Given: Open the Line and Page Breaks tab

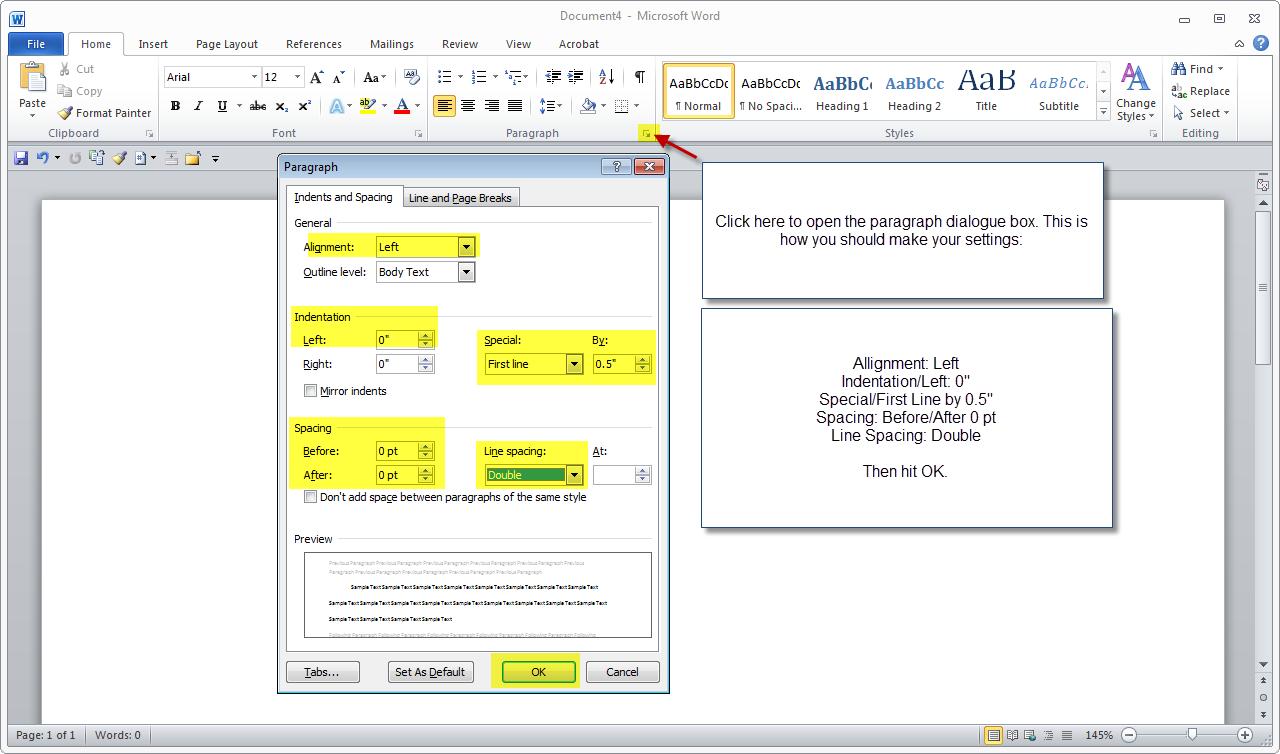Looking at the screenshot, I should 460,198.
